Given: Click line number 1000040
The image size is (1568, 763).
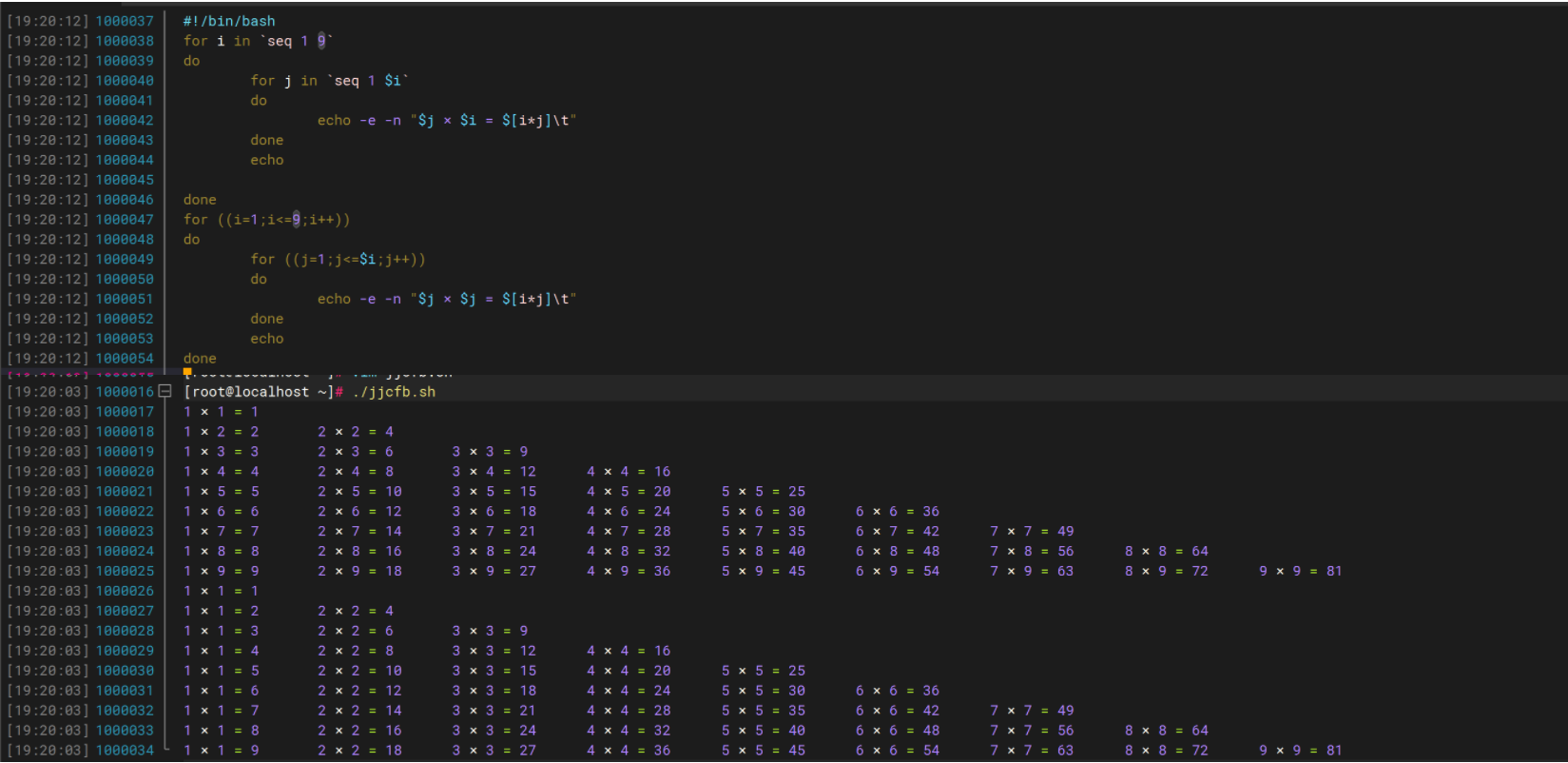Looking at the screenshot, I should (x=125, y=81).
